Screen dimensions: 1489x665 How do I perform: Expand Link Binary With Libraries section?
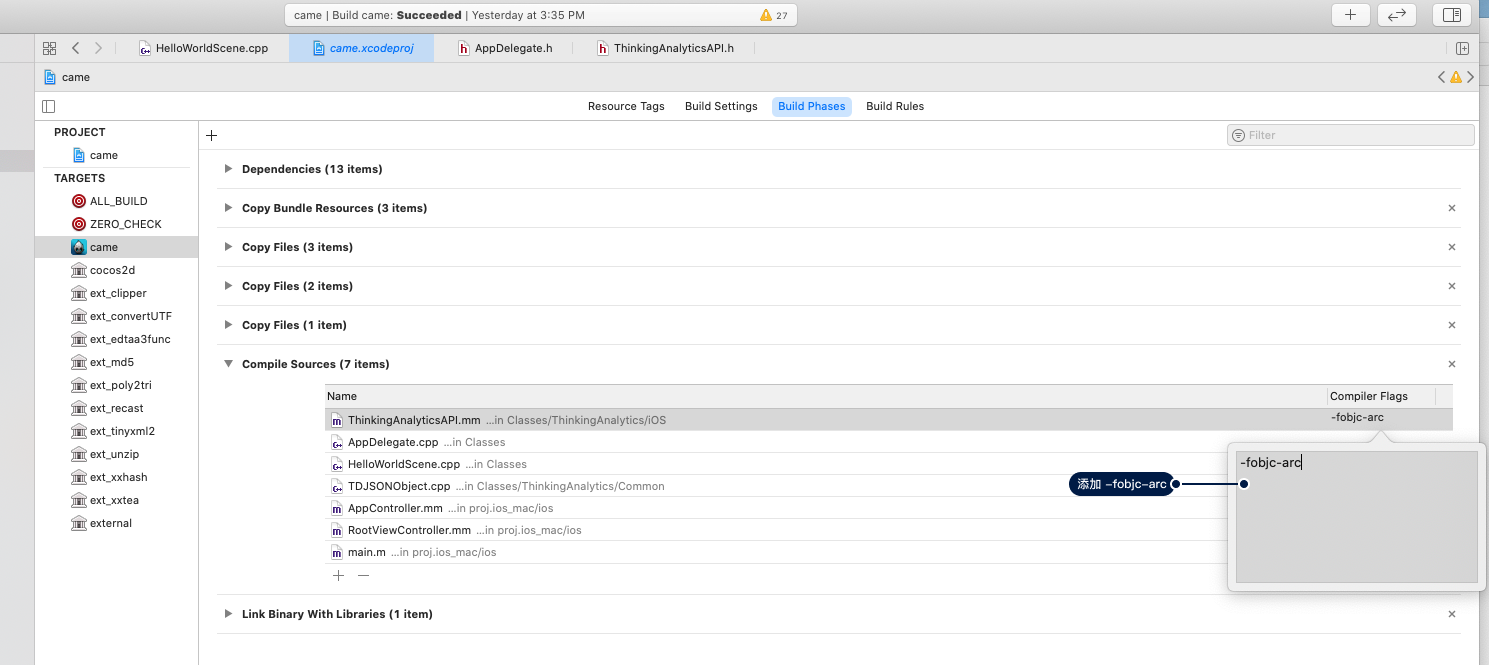[229, 614]
